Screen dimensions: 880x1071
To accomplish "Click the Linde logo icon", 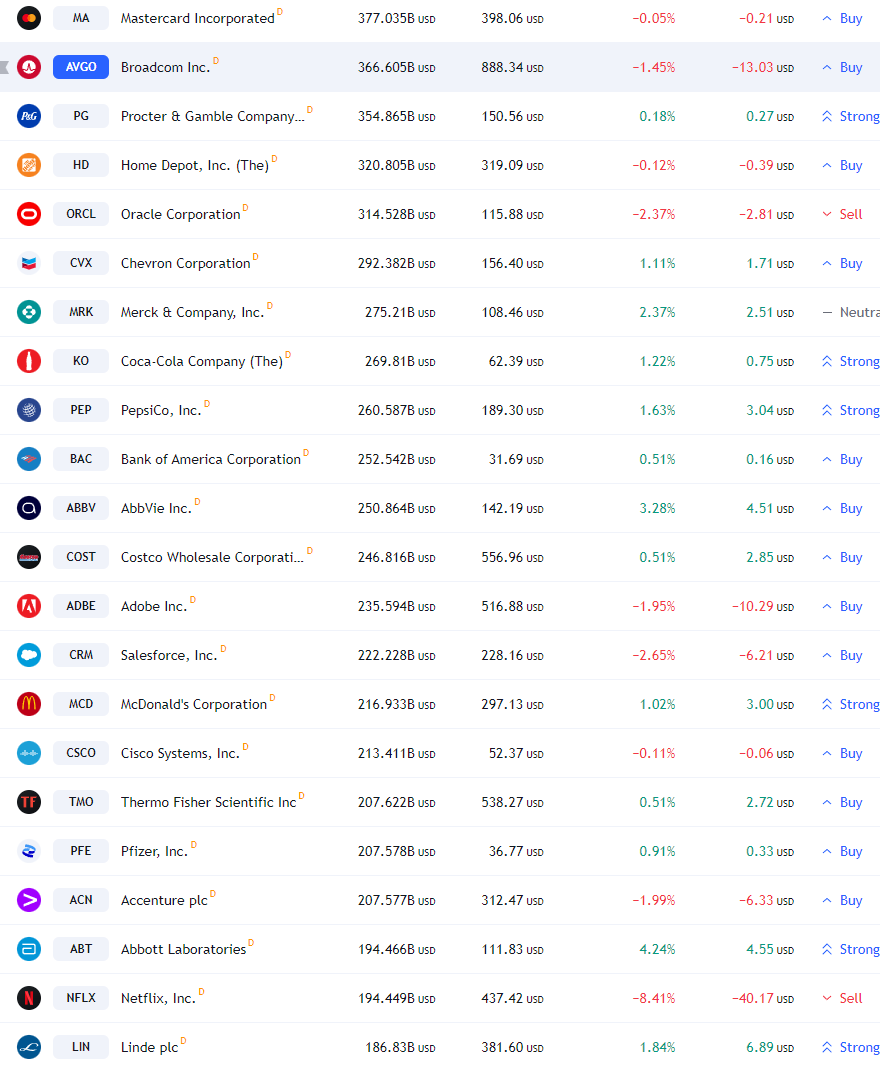I will coord(29,1047).
